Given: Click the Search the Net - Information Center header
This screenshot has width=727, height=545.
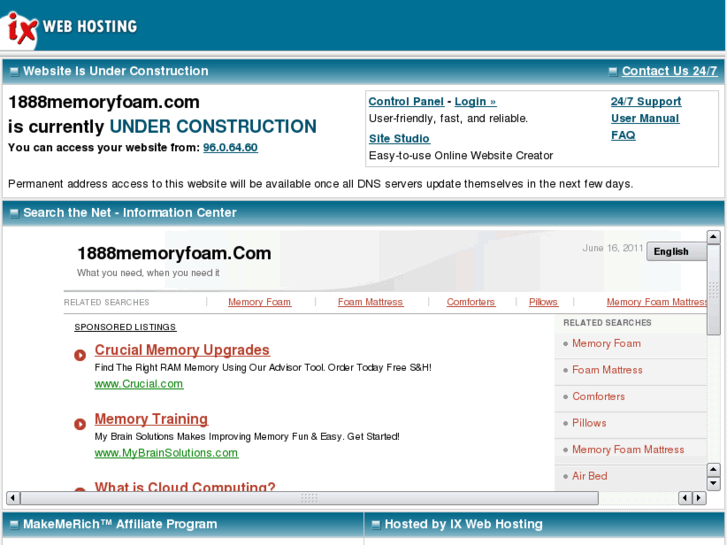Looking at the screenshot, I should pyautogui.click(x=130, y=212).
